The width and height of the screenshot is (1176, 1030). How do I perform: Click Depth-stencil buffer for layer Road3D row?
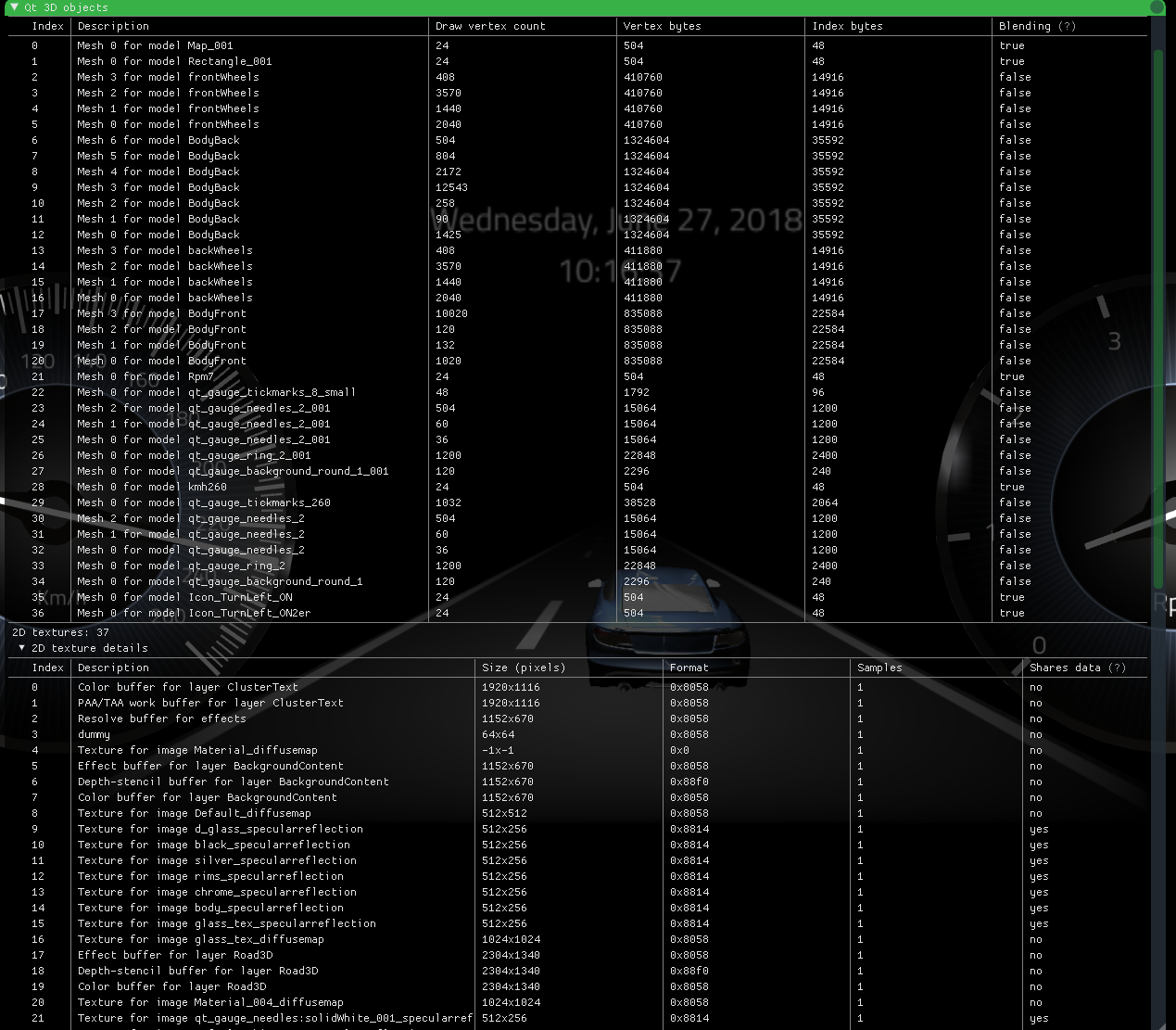coord(197,971)
